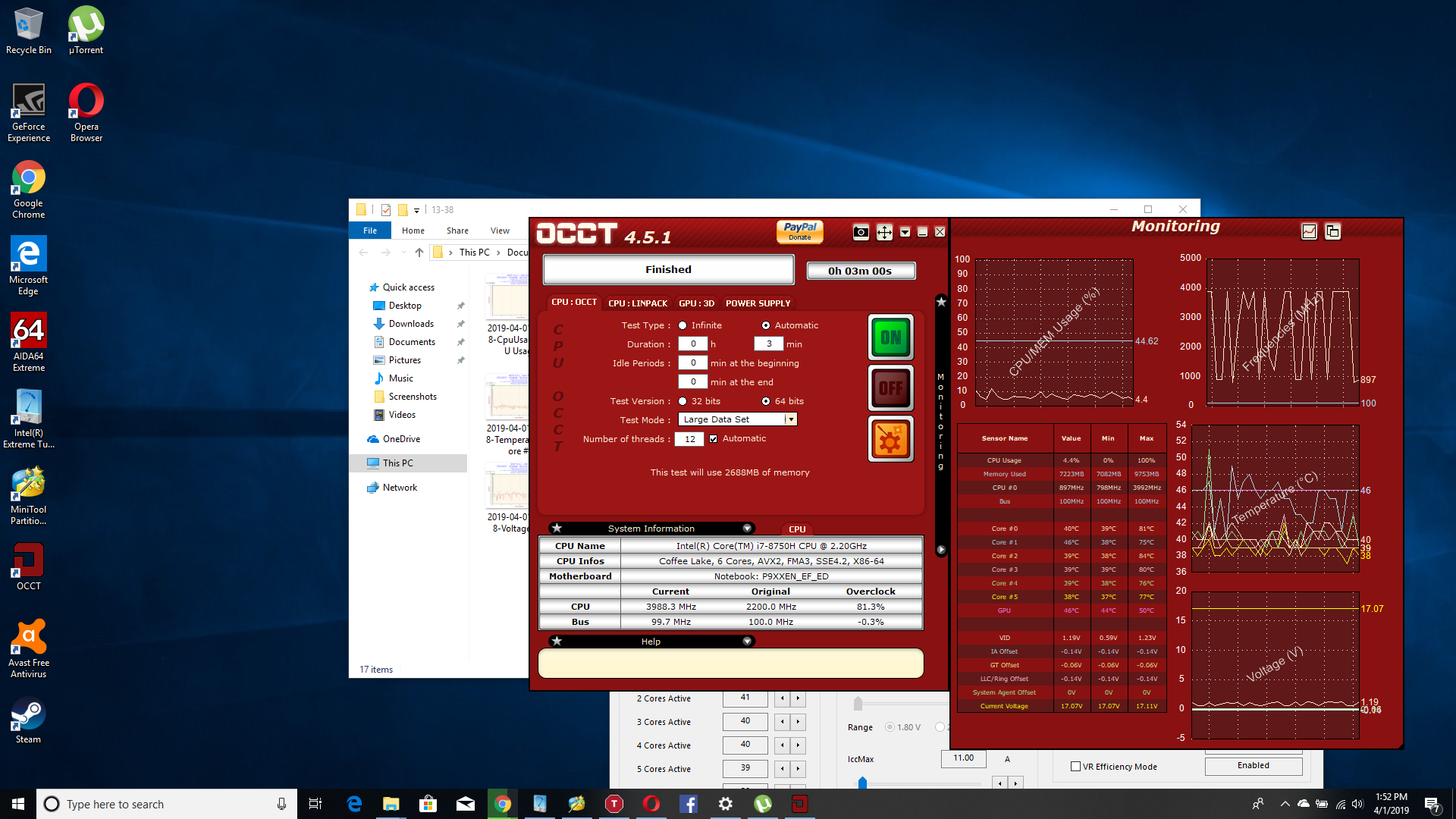Enable VR Efficiency Mode checkbox
The height and width of the screenshot is (819, 1456).
coord(1075,767)
